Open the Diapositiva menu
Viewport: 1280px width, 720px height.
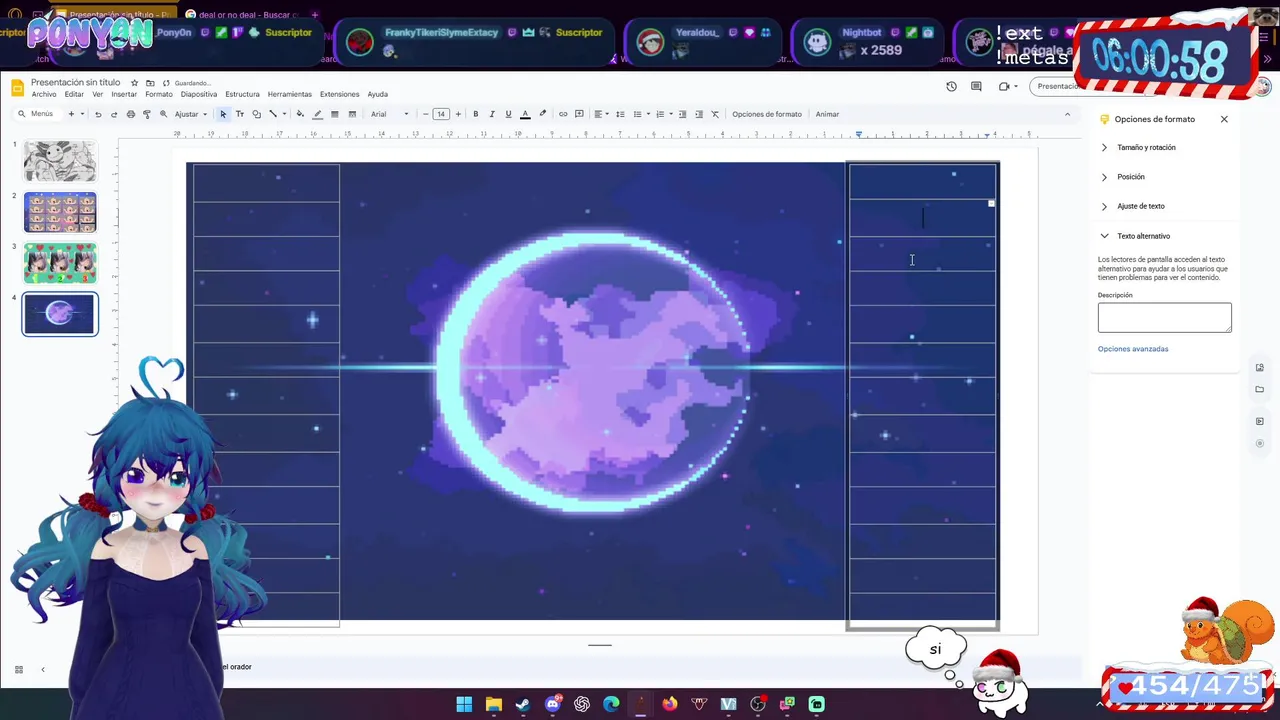tap(199, 95)
